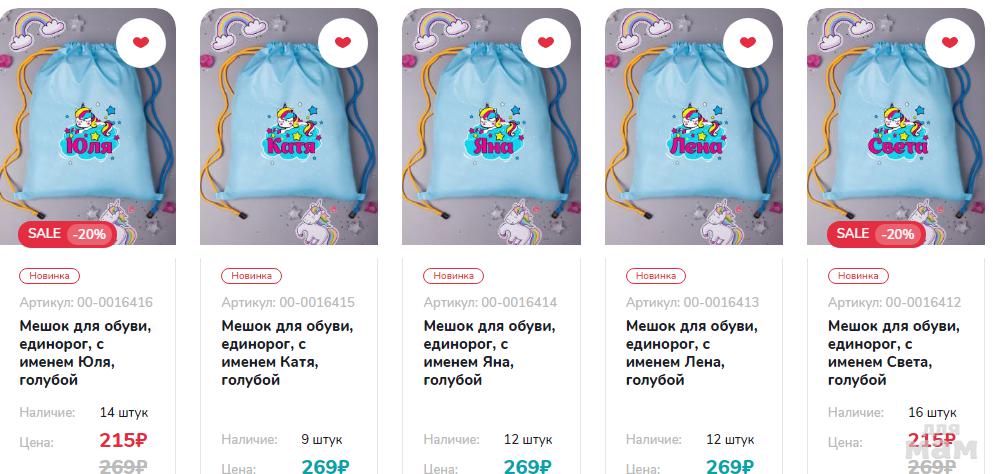Viewport: 993px width, 474px height.
Task: Favorite the Катя shoe bag with the heart icon
Action: [343, 42]
